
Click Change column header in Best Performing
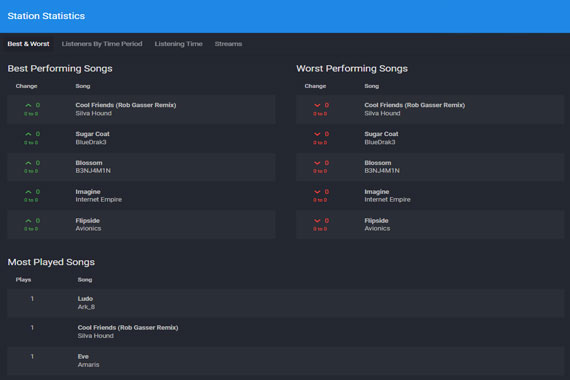[x=26, y=86]
